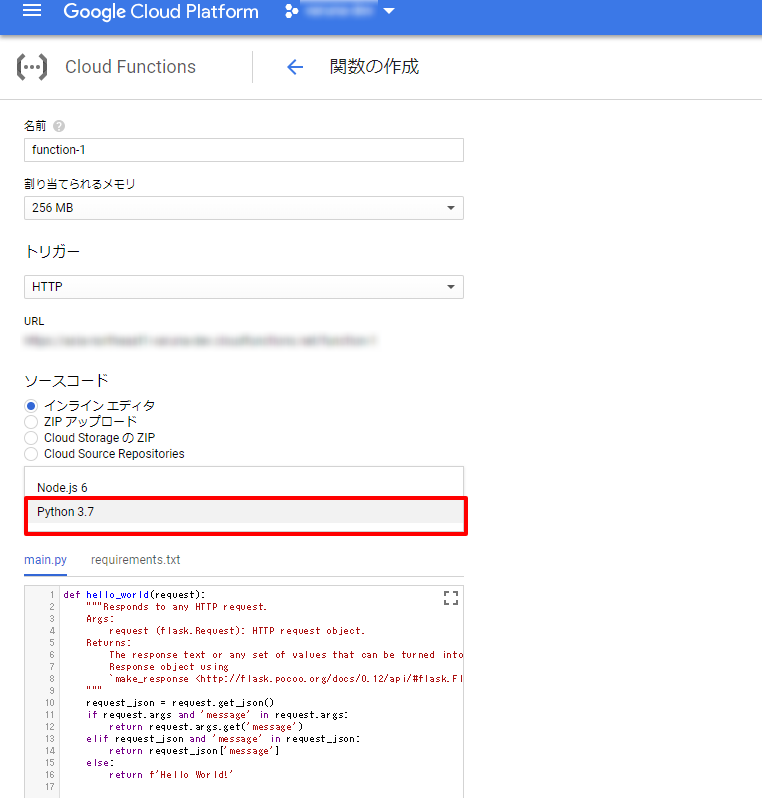Click the request_json = request.get_json() line
Viewport: 762px width, 798px height.
coord(180,703)
